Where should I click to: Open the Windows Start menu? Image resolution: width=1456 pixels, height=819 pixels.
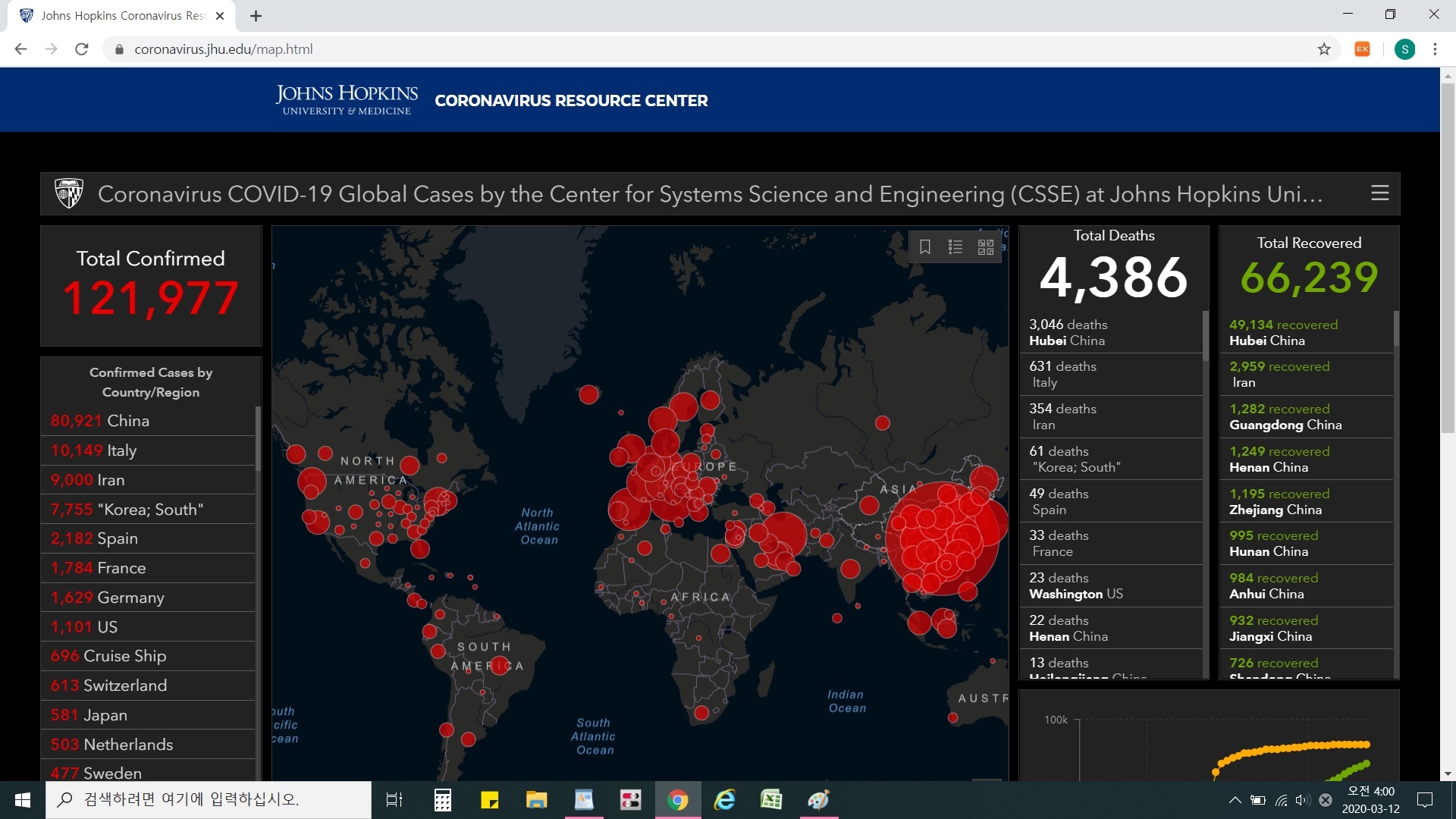coord(22,800)
